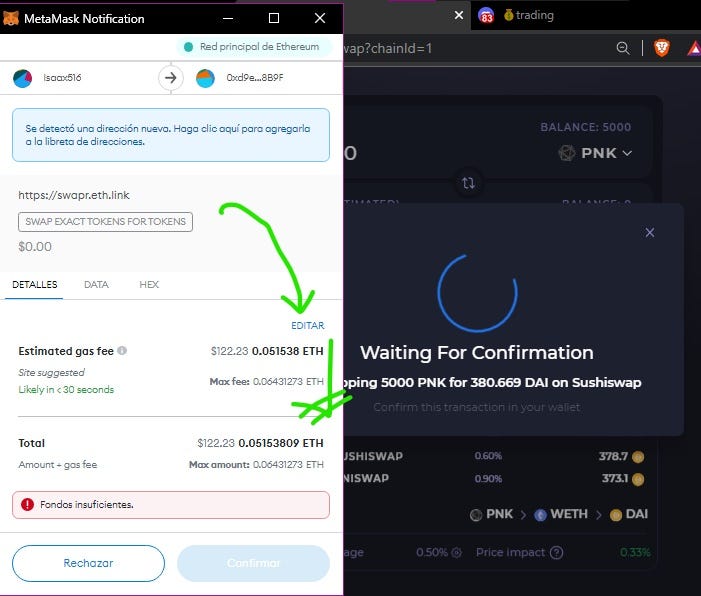Click the new address detected notice
Screen dimensions: 701x596
coord(171,135)
